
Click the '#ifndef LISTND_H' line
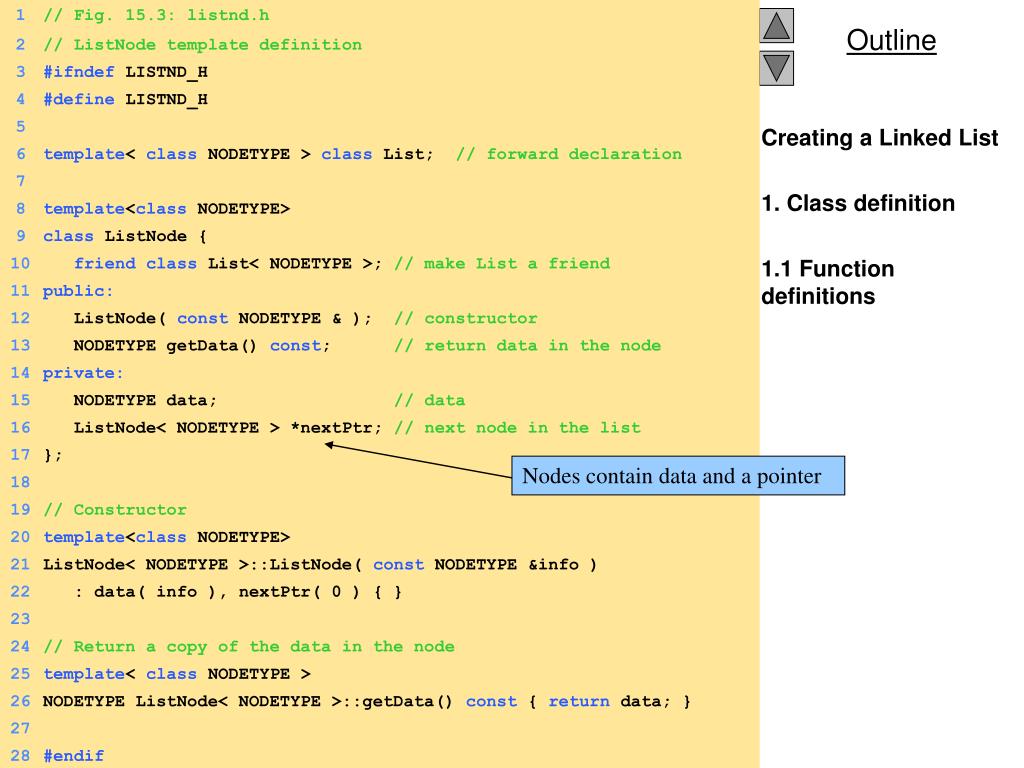125,72
